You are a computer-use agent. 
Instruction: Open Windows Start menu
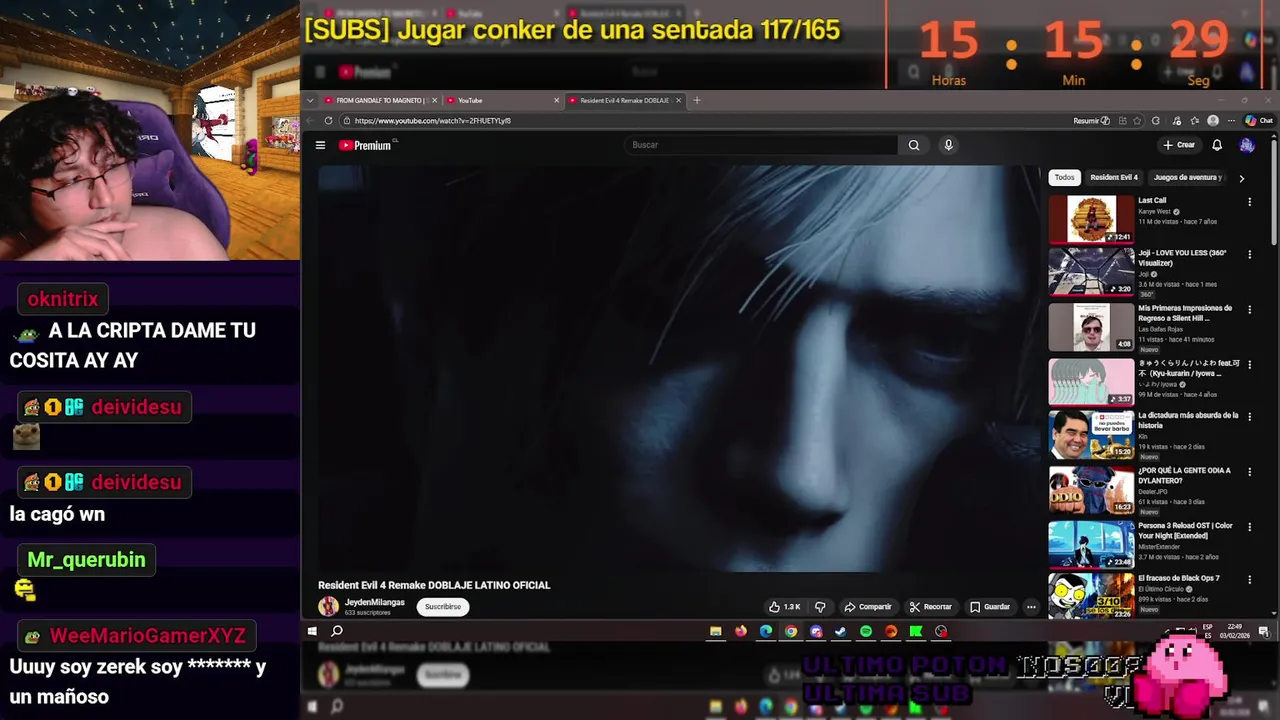(312, 631)
